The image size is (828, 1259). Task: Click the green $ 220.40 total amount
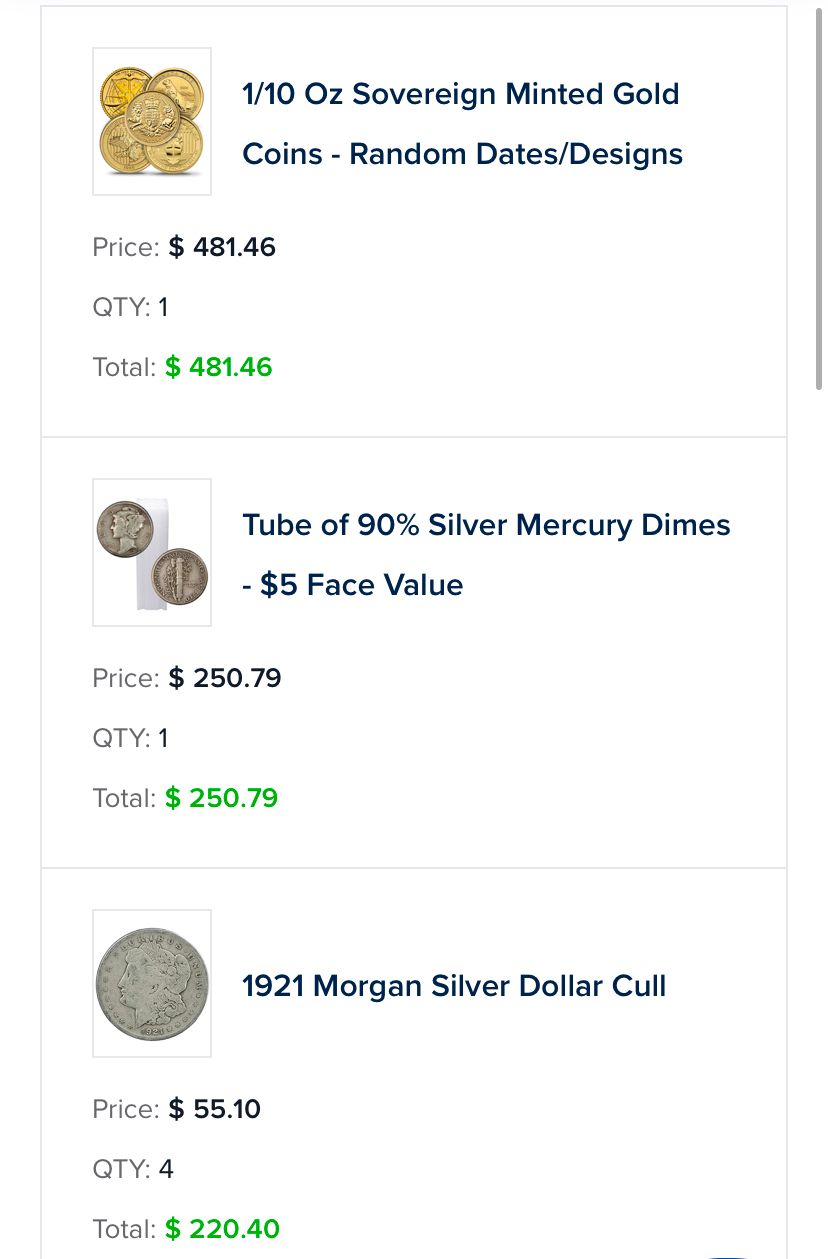(x=222, y=1229)
